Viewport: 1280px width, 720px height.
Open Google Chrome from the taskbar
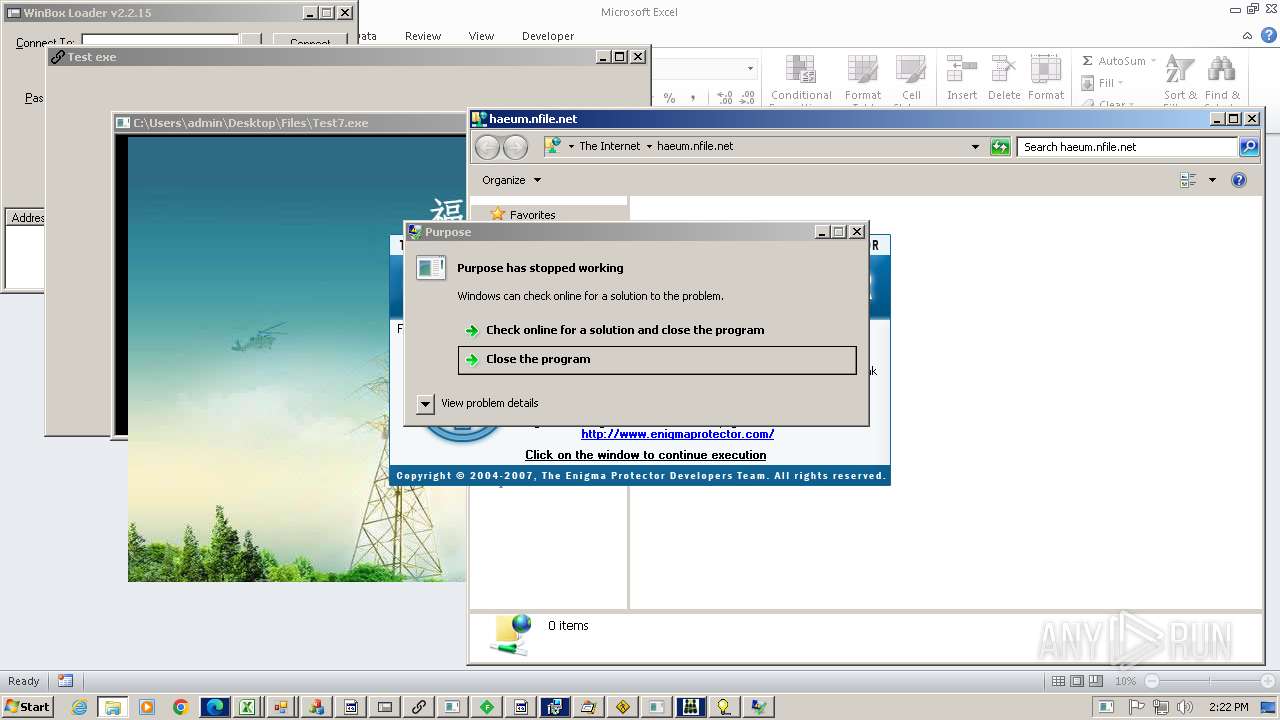click(x=180, y=707)
